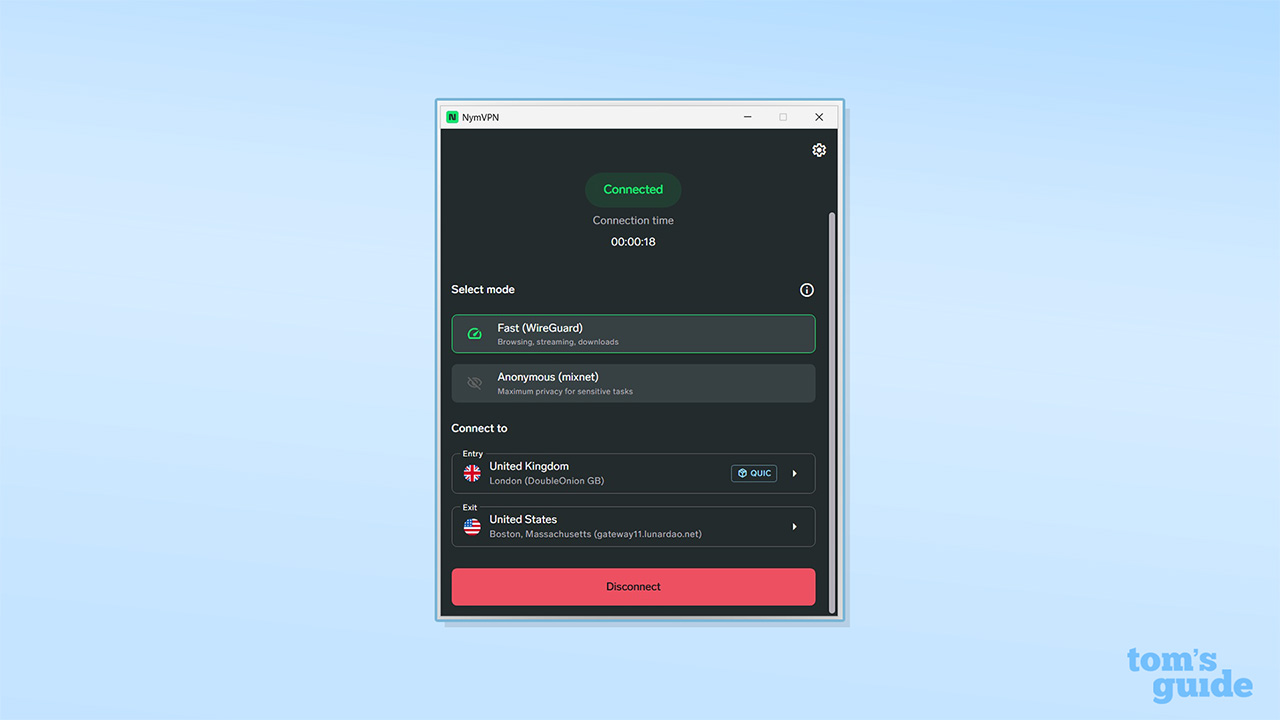Select the Fast (WireGuard) speedometer icon
Screen dimensions: 1280x720
pos(474,334)
